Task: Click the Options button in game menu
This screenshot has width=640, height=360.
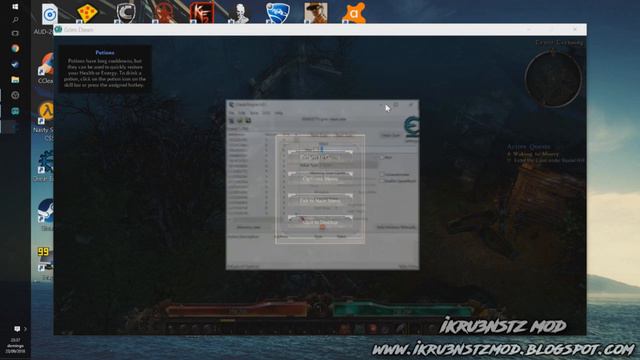Action: (x=320, y=179)
